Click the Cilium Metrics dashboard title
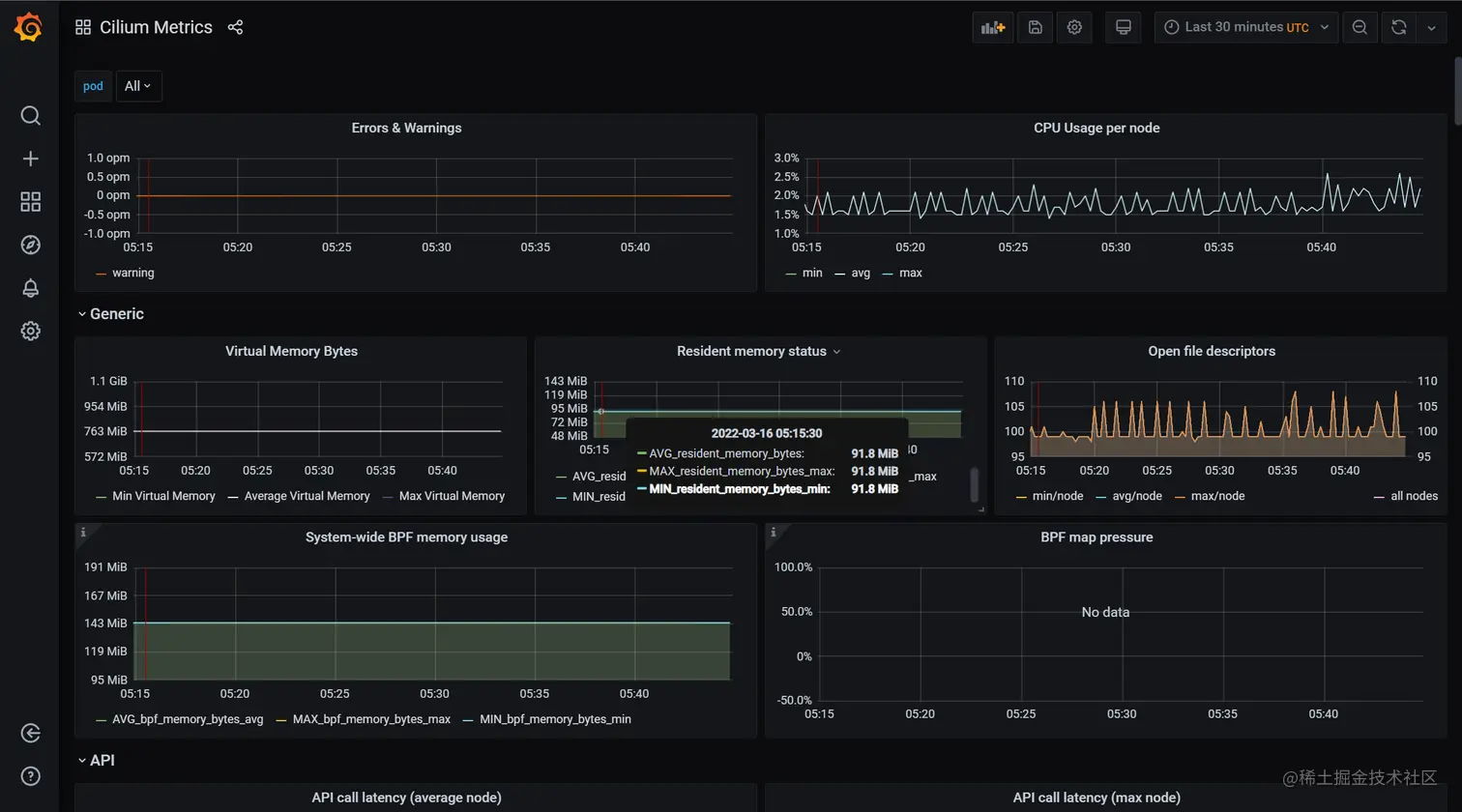The width and height of the screenshot is (1462, 812). pyautogui.click(x=156, y=27)
